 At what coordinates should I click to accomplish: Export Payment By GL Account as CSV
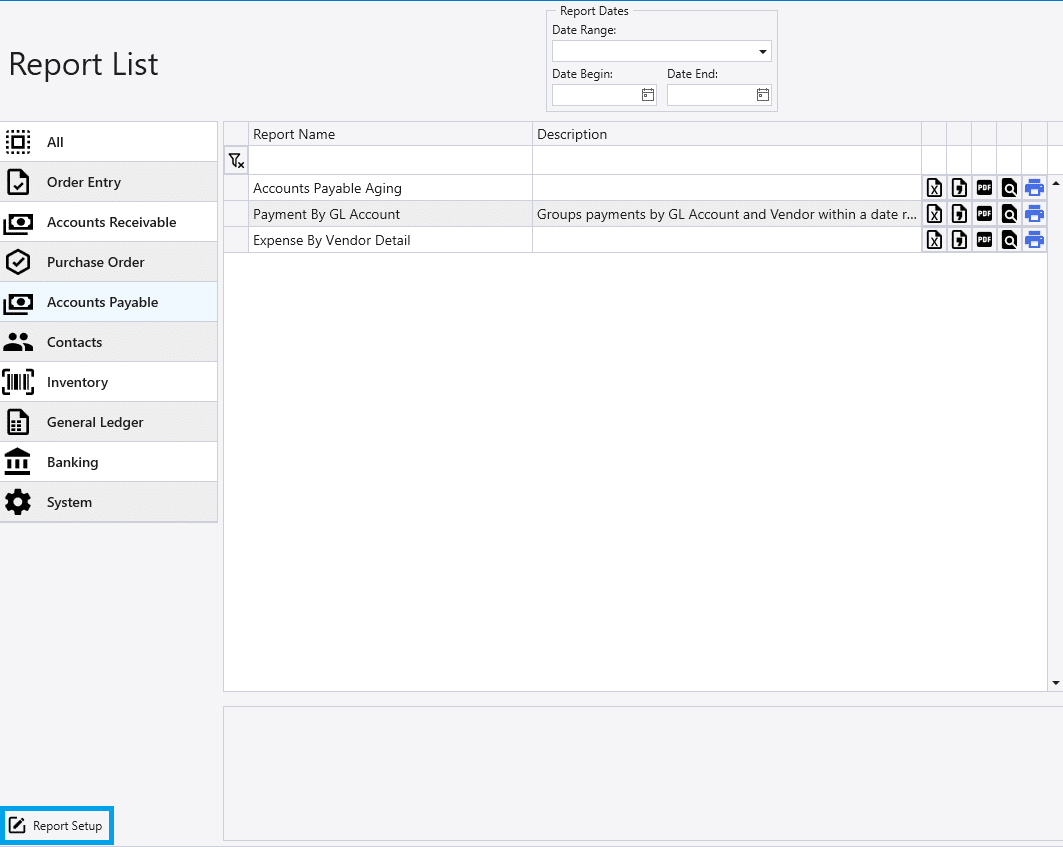(x=959, y=214)
